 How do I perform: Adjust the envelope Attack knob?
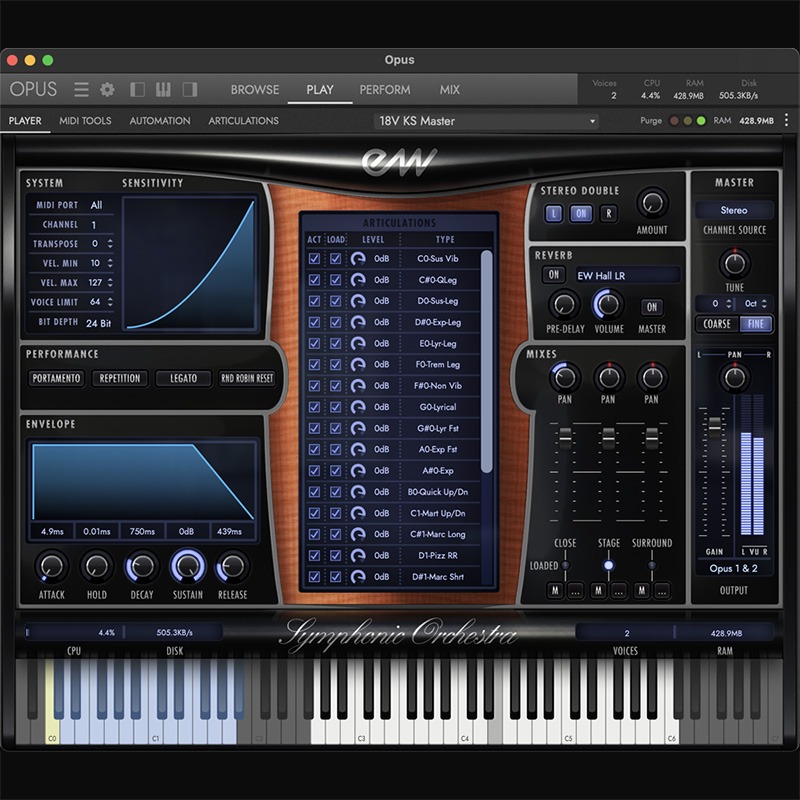click(52, 566)
